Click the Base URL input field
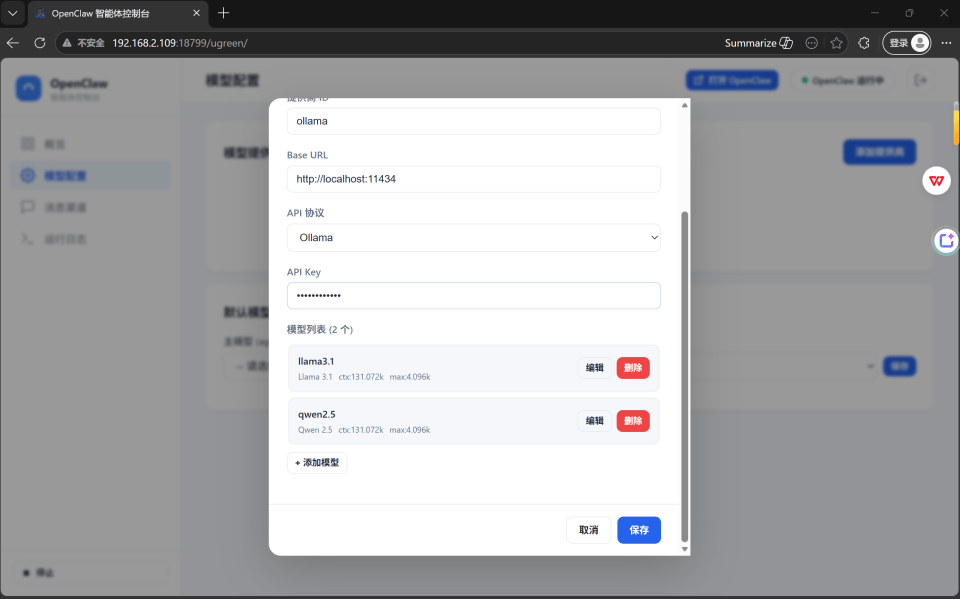This screenshot has width=960, height=599. tap(474, 179)
